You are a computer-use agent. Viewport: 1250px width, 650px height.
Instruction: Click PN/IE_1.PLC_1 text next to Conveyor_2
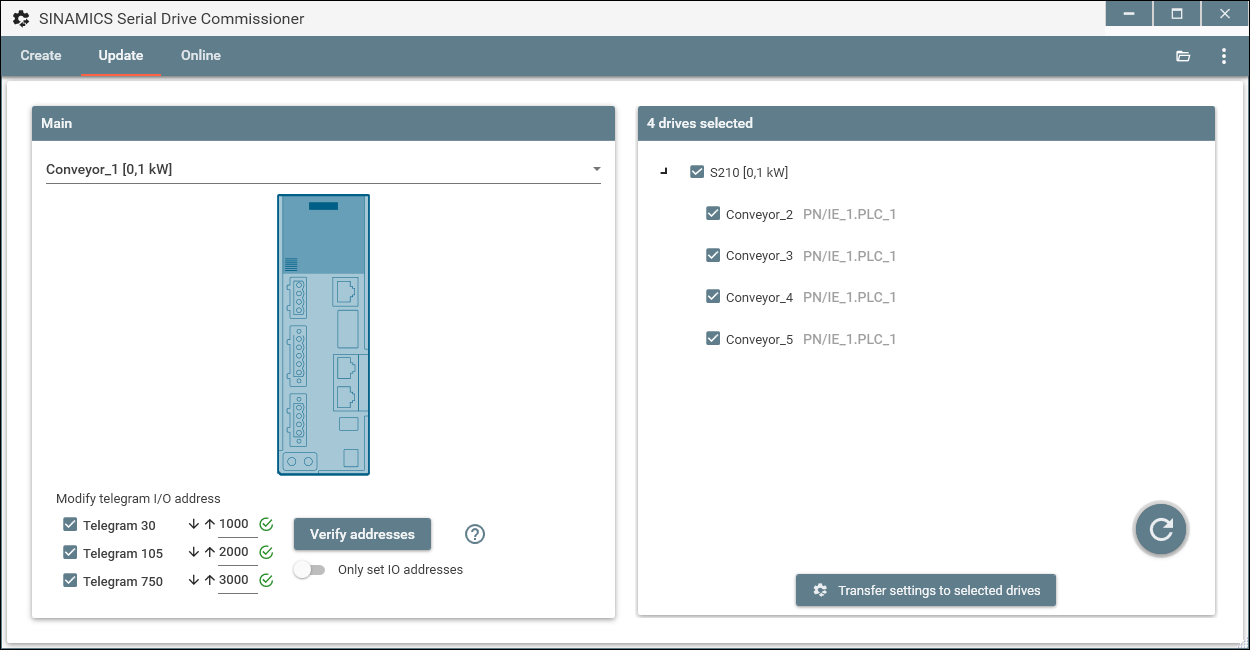[850, 214]
